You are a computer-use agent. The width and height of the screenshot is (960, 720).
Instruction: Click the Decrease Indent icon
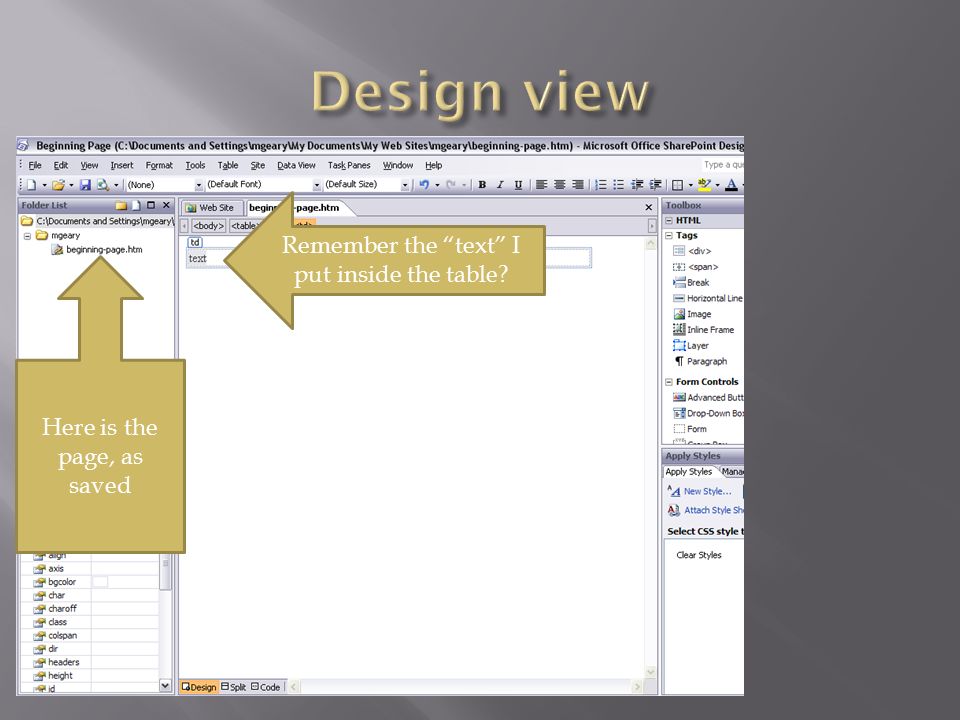click(x=637, y=184)
